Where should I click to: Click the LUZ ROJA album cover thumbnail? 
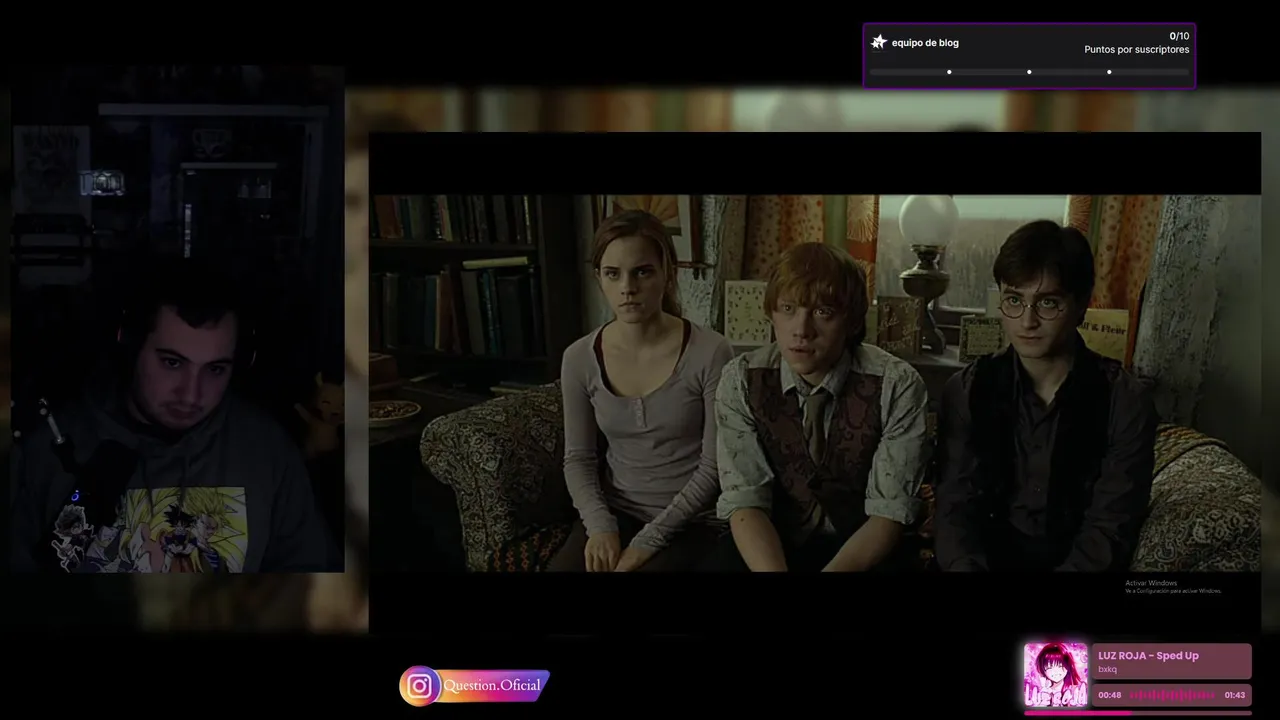point(1055,675)
